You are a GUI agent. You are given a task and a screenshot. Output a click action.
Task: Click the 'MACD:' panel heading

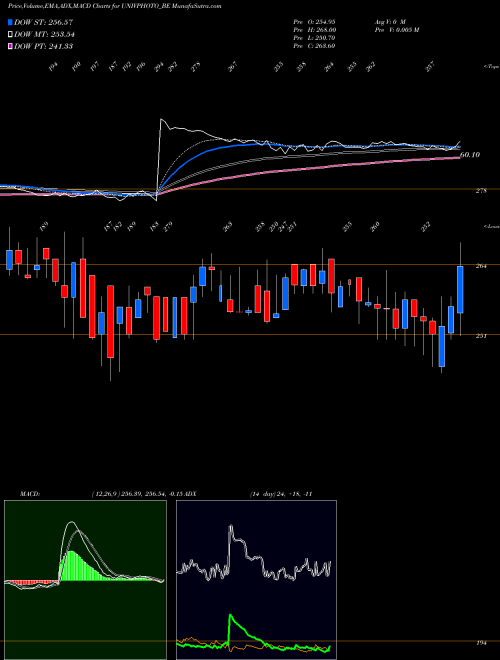point(30,494)
